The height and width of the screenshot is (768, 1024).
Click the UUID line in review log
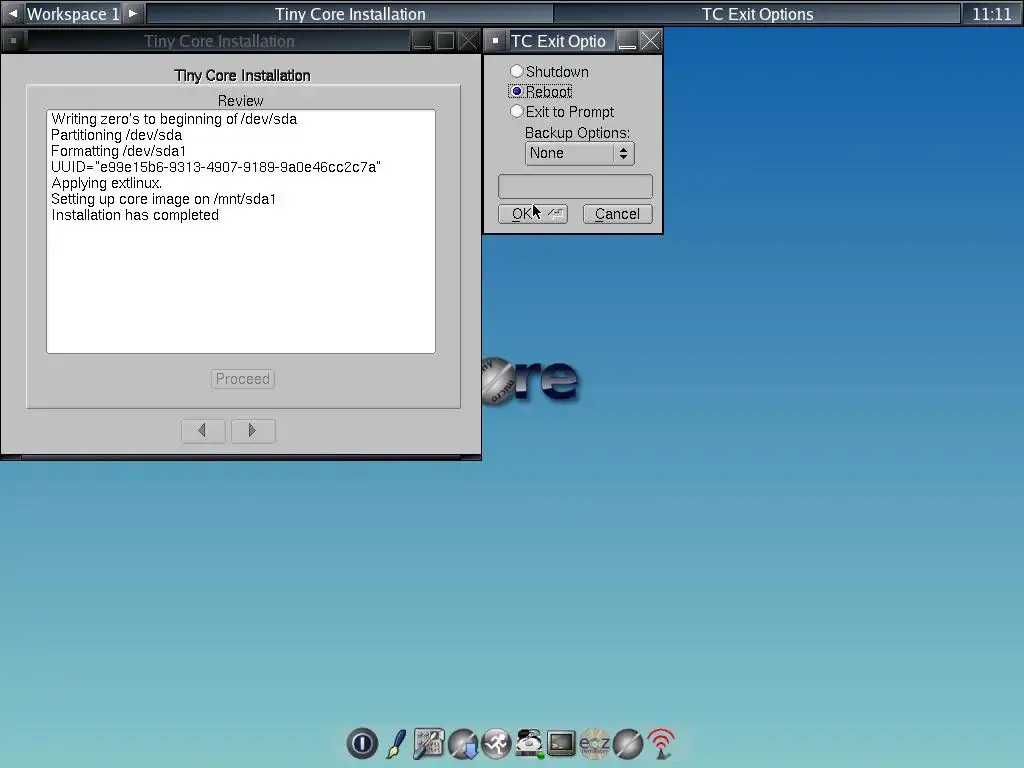tap(216, 167)
